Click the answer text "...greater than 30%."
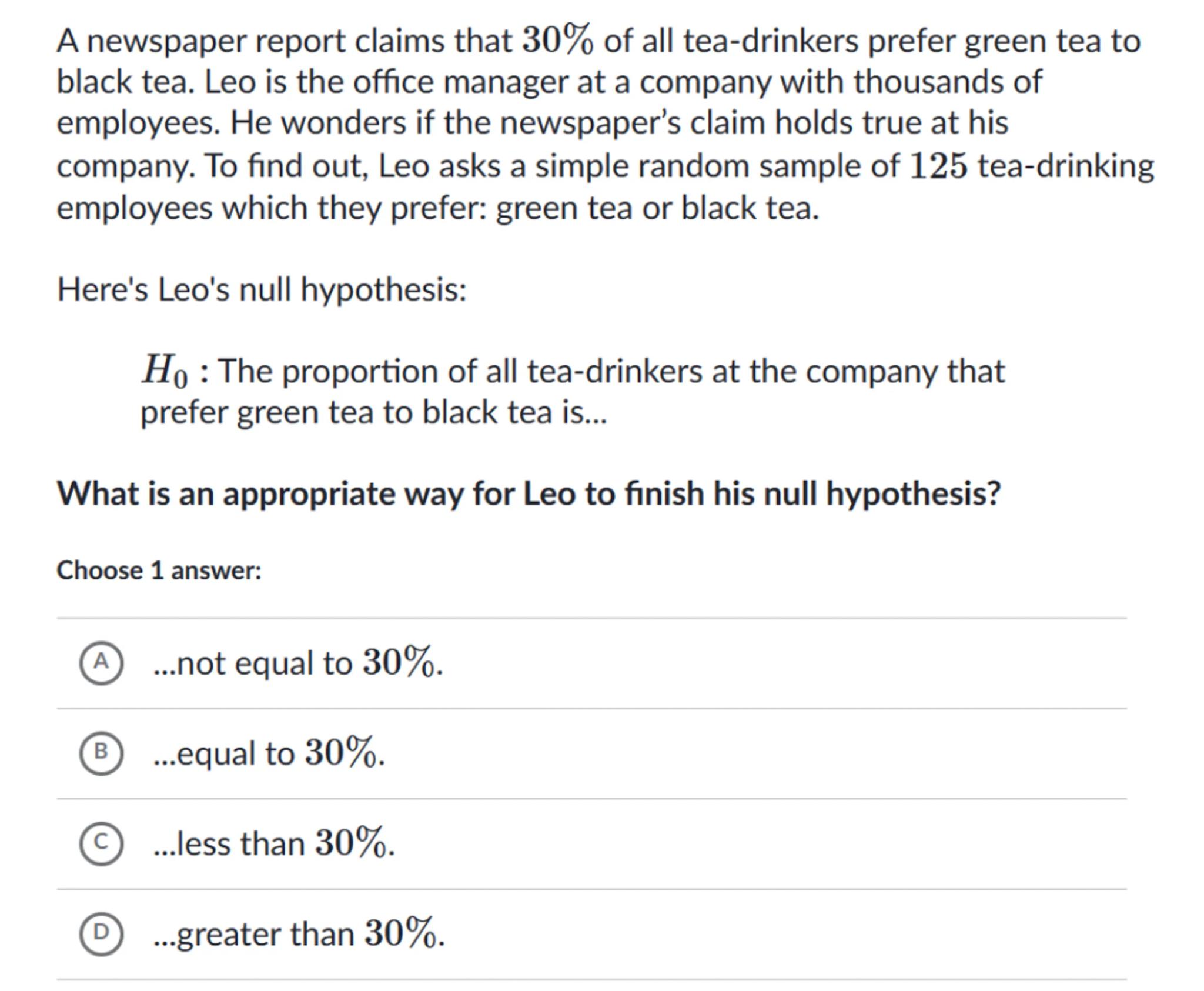Screen dimensions: 1204x991 tap(299, 934)
